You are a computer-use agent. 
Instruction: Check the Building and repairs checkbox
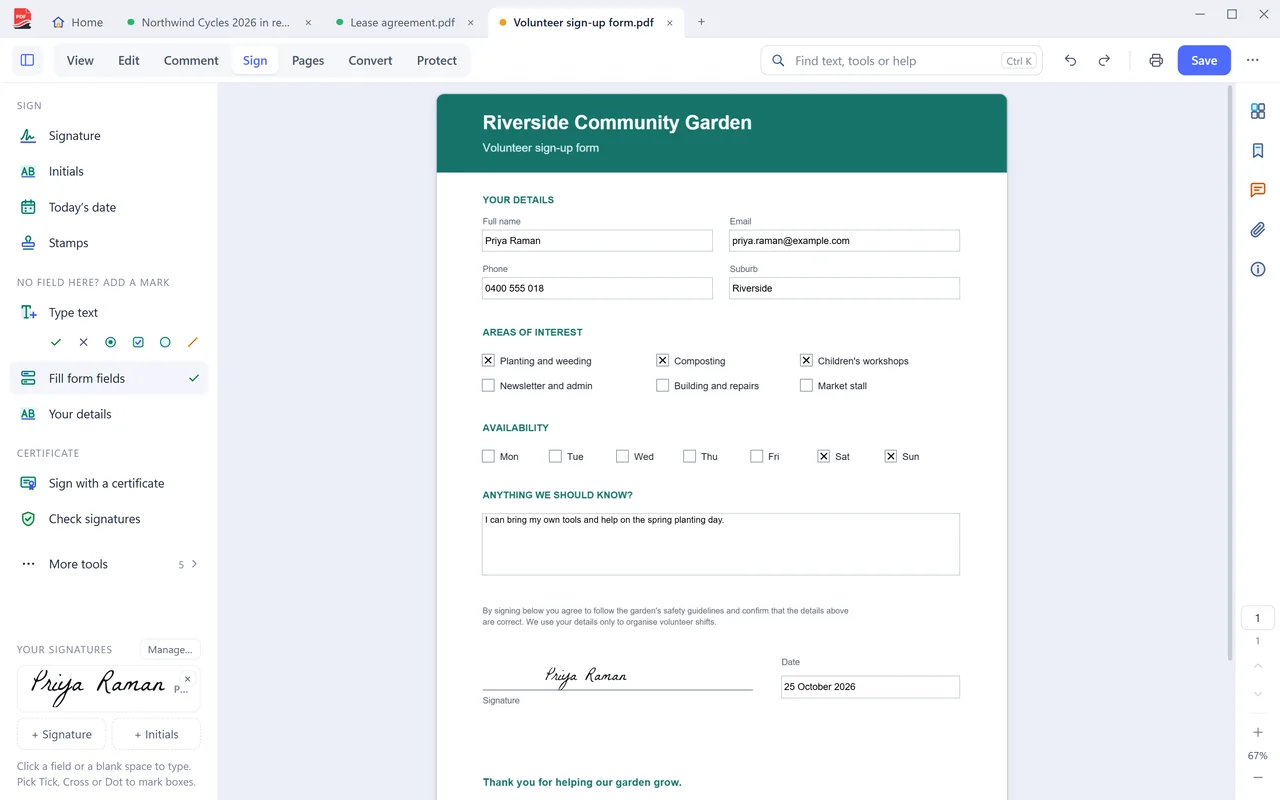tap(662, 385)
